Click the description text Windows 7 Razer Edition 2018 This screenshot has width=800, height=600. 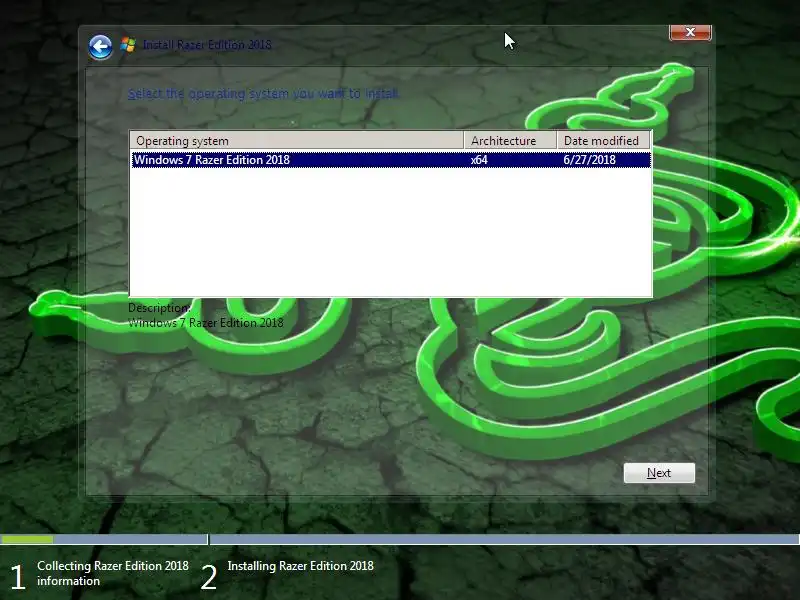point(206,322)
